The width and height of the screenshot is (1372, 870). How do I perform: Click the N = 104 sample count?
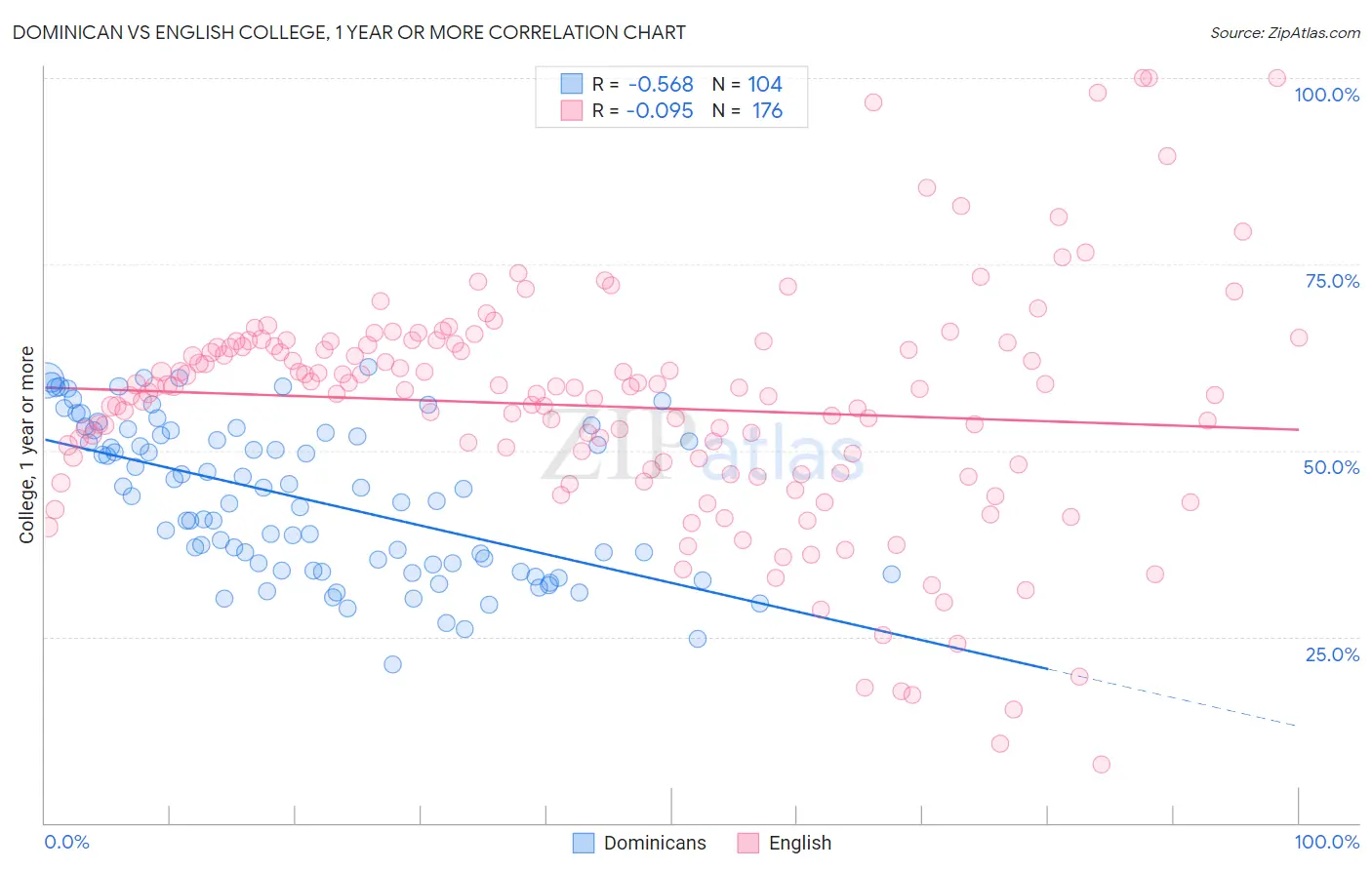(747, 84)
